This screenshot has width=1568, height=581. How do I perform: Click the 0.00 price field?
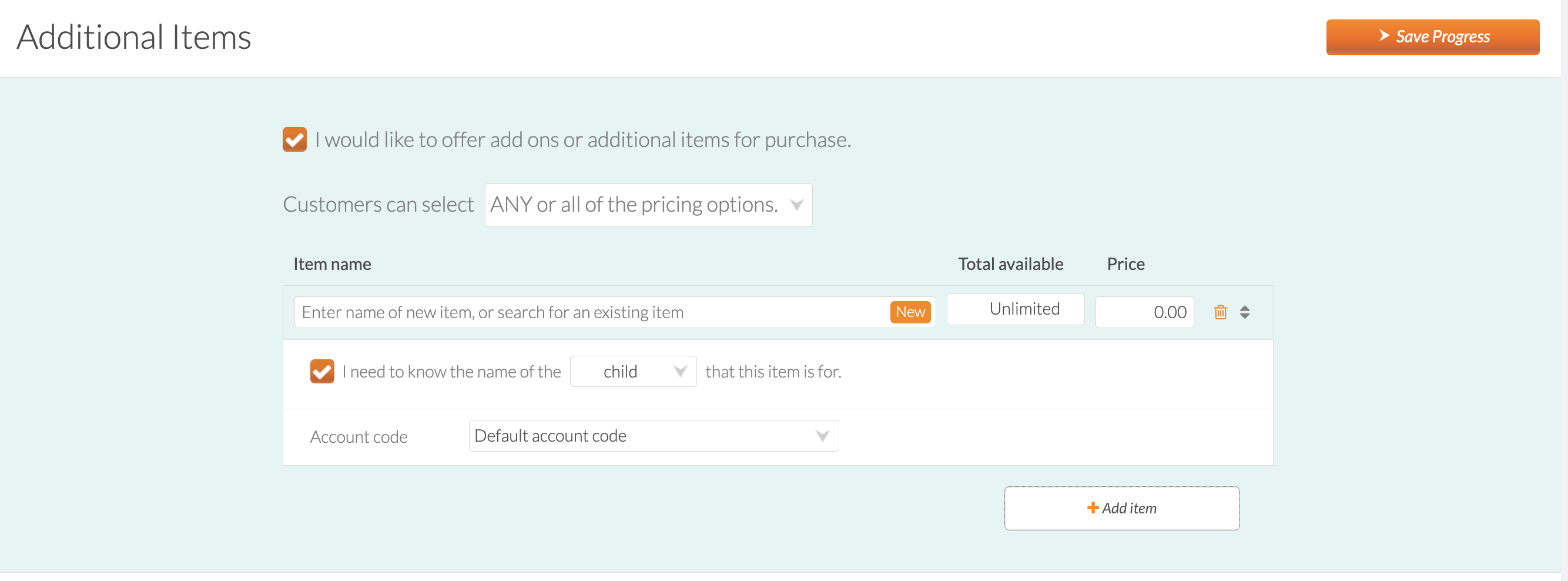pyautogui.click(x=1144, y=312)
